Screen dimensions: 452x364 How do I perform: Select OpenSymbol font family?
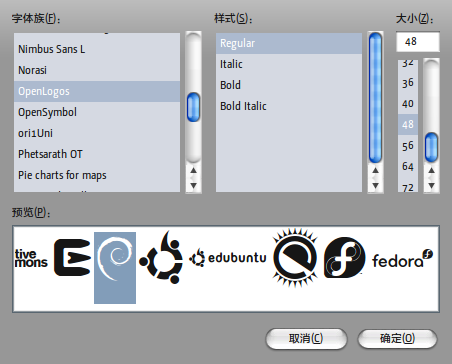point(97,112)
